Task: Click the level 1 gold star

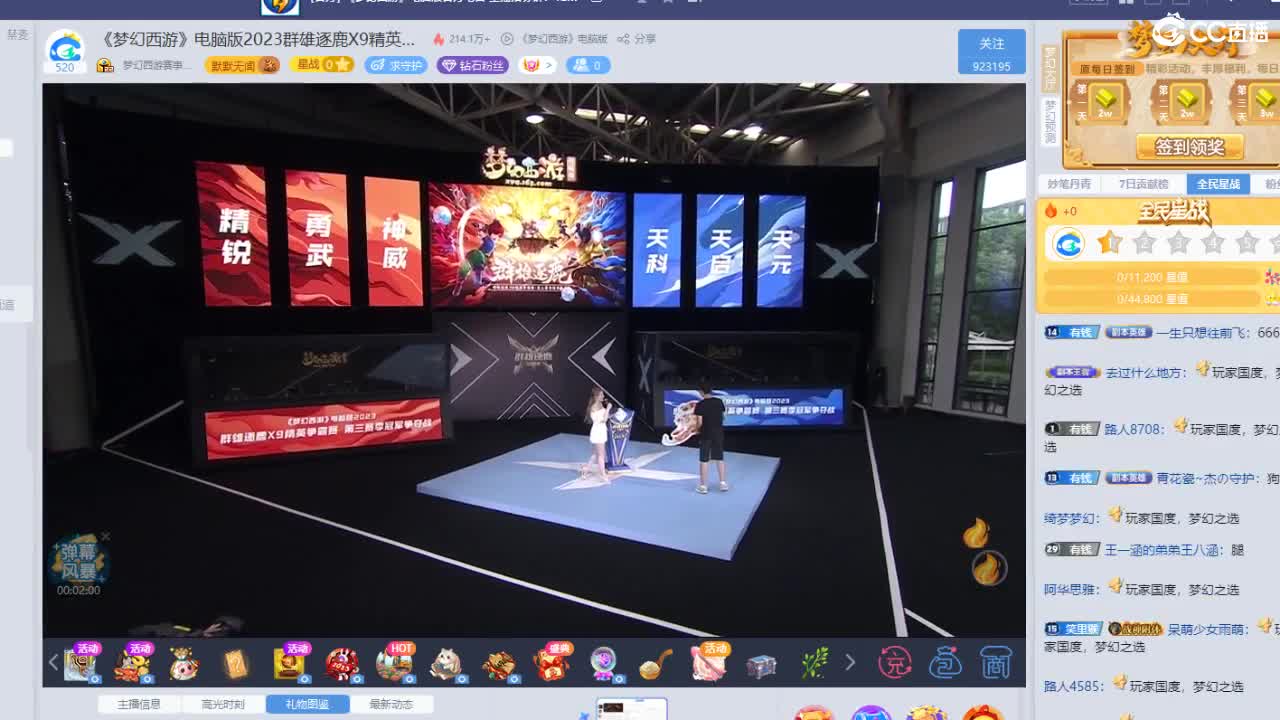Action: pos(1109,243)
